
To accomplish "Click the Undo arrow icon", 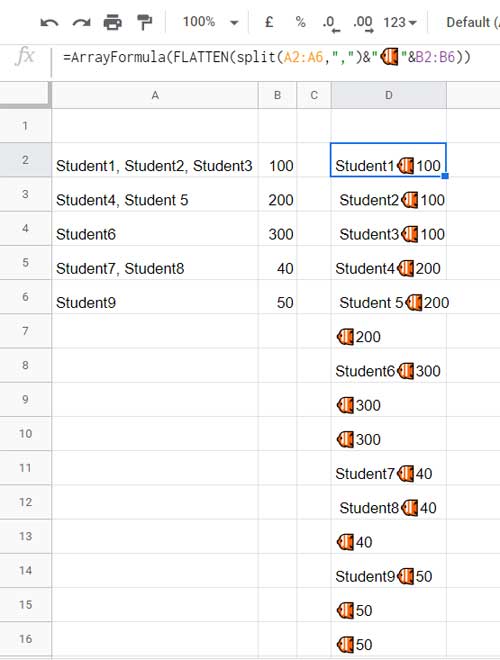I will click(x=49, y=22).
